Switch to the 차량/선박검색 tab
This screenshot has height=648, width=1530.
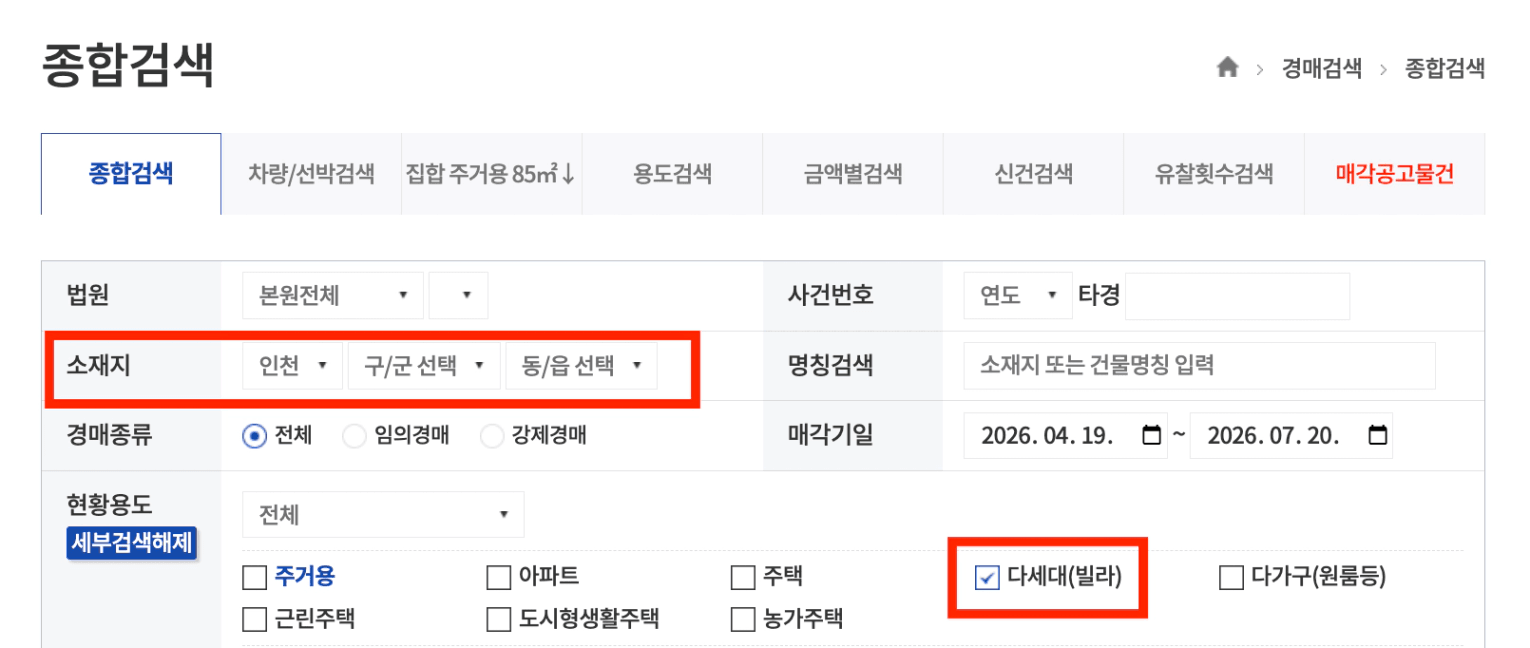pos(311,175)
